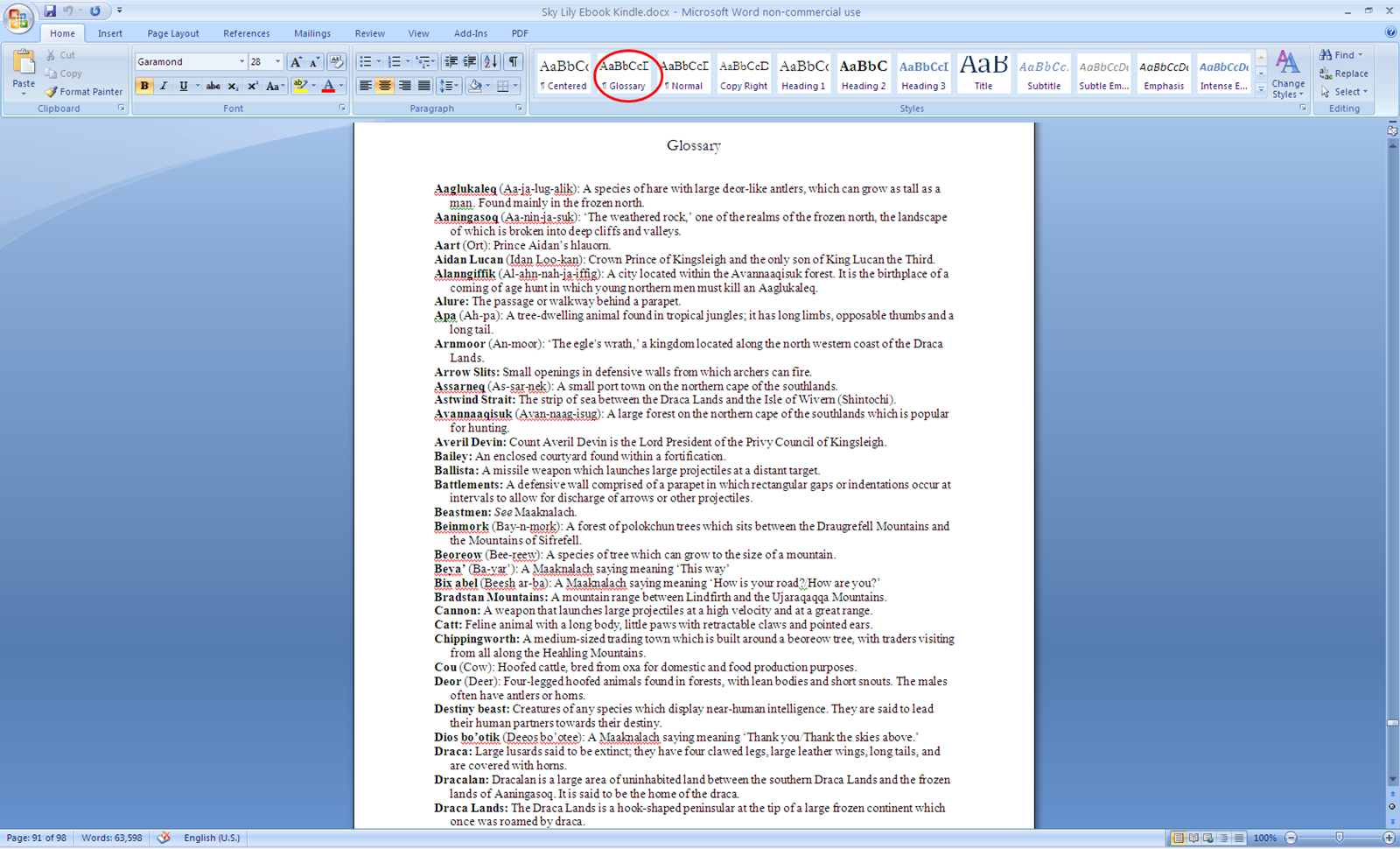Image resolution: width=1400 pixels, height=849 pixels.
Task: Click the Grow Font icon
Action: coord(296,62)
